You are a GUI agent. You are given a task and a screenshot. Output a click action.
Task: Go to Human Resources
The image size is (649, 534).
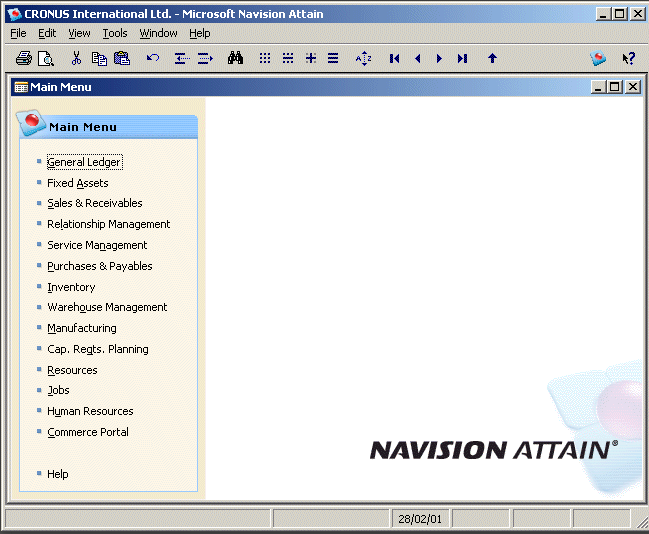90,411
